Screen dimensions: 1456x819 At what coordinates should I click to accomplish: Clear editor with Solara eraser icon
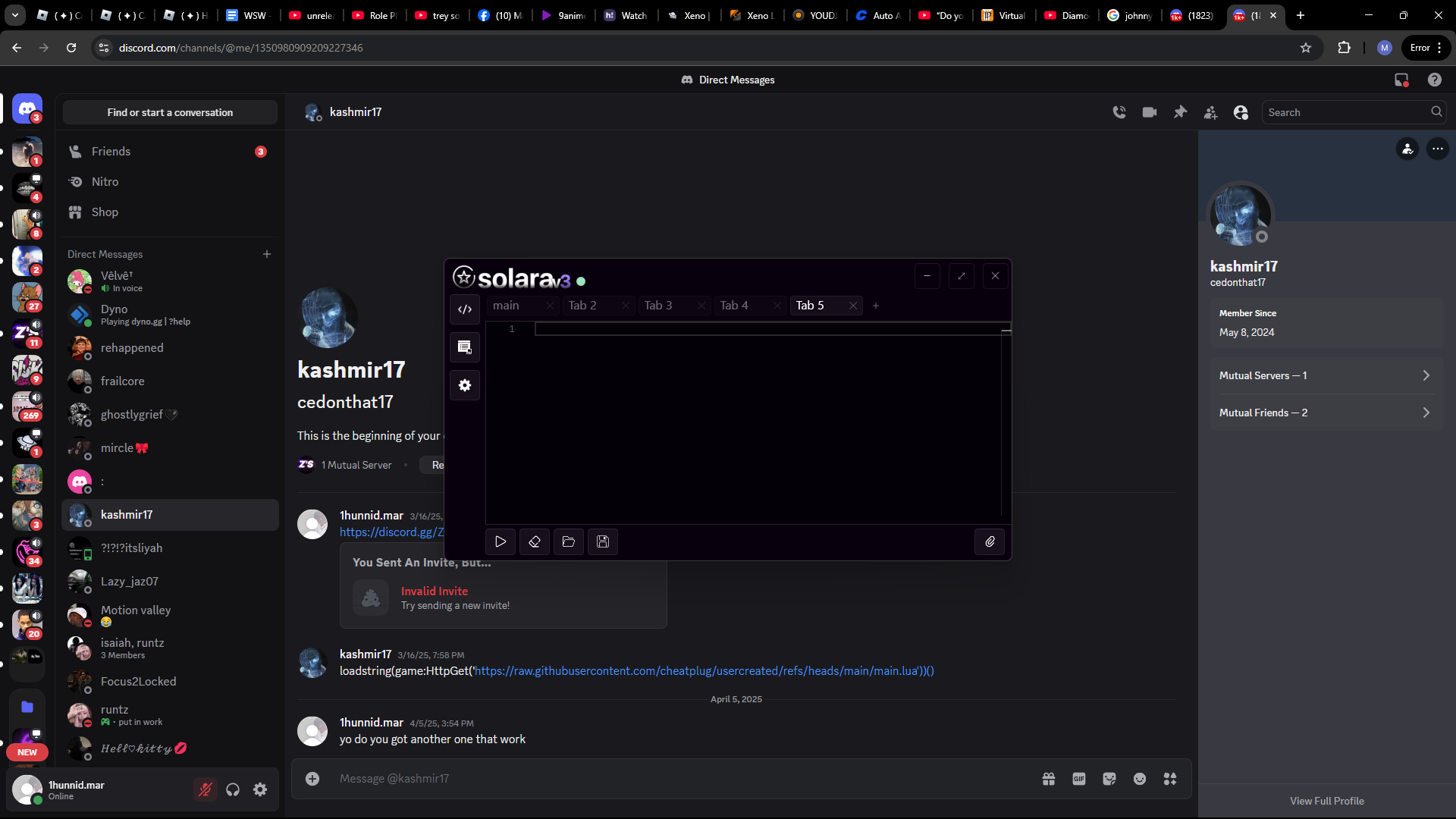pos(535,541)
